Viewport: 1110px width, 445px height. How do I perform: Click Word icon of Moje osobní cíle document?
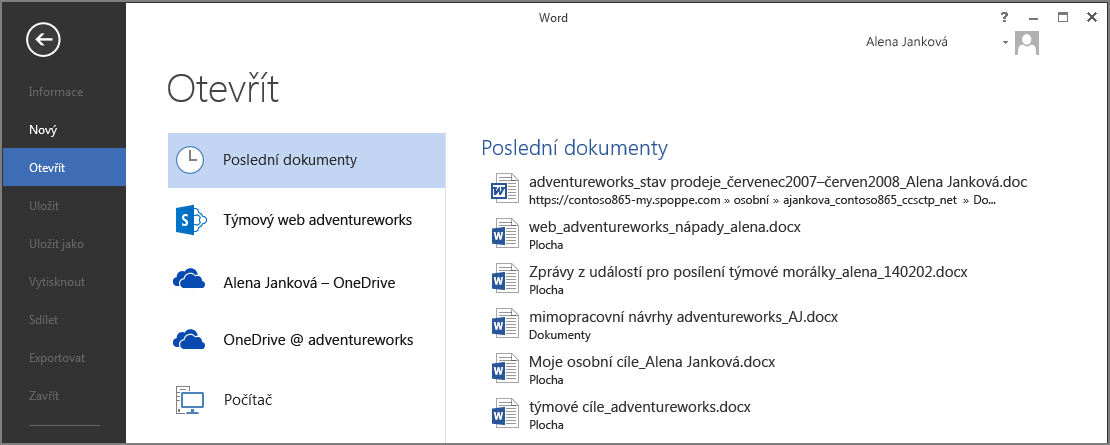pos(505,369)
